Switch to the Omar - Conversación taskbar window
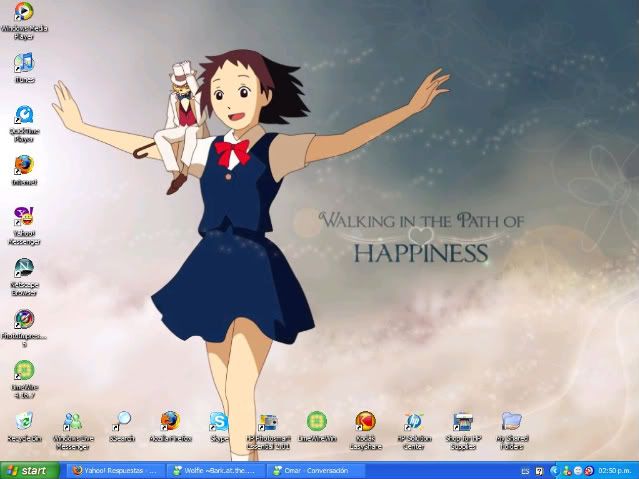 pos(316,470)
